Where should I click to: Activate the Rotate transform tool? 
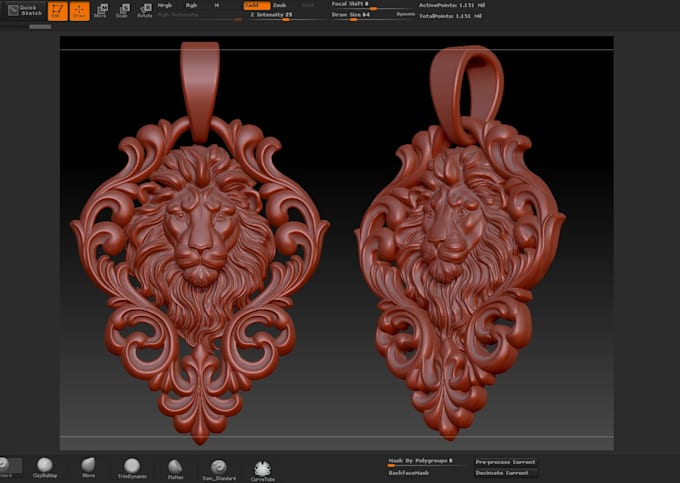(145, 11)
